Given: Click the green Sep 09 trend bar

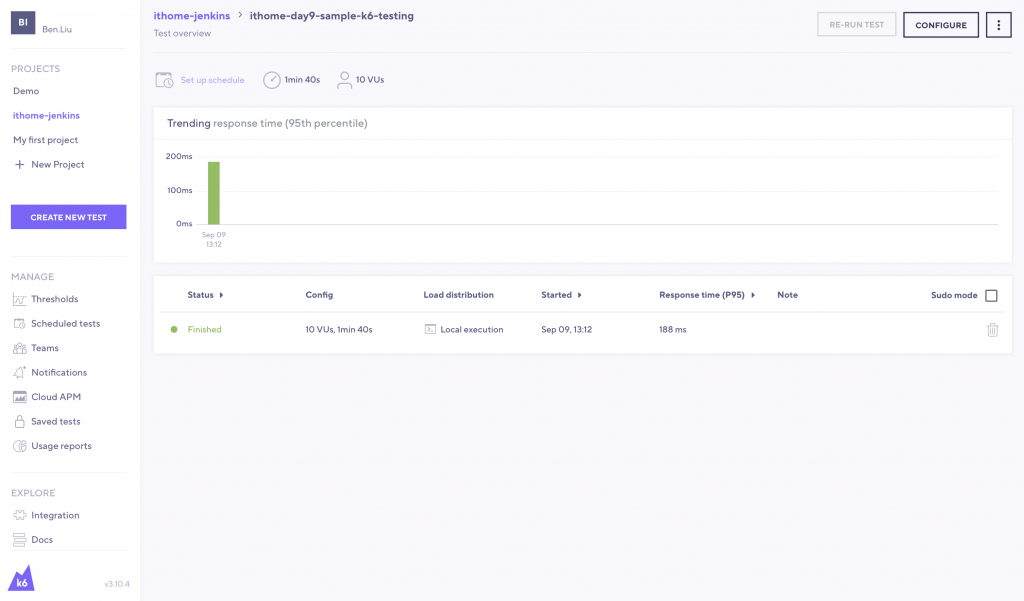Looking at the screenshot, I should click(x=214, y=193).
